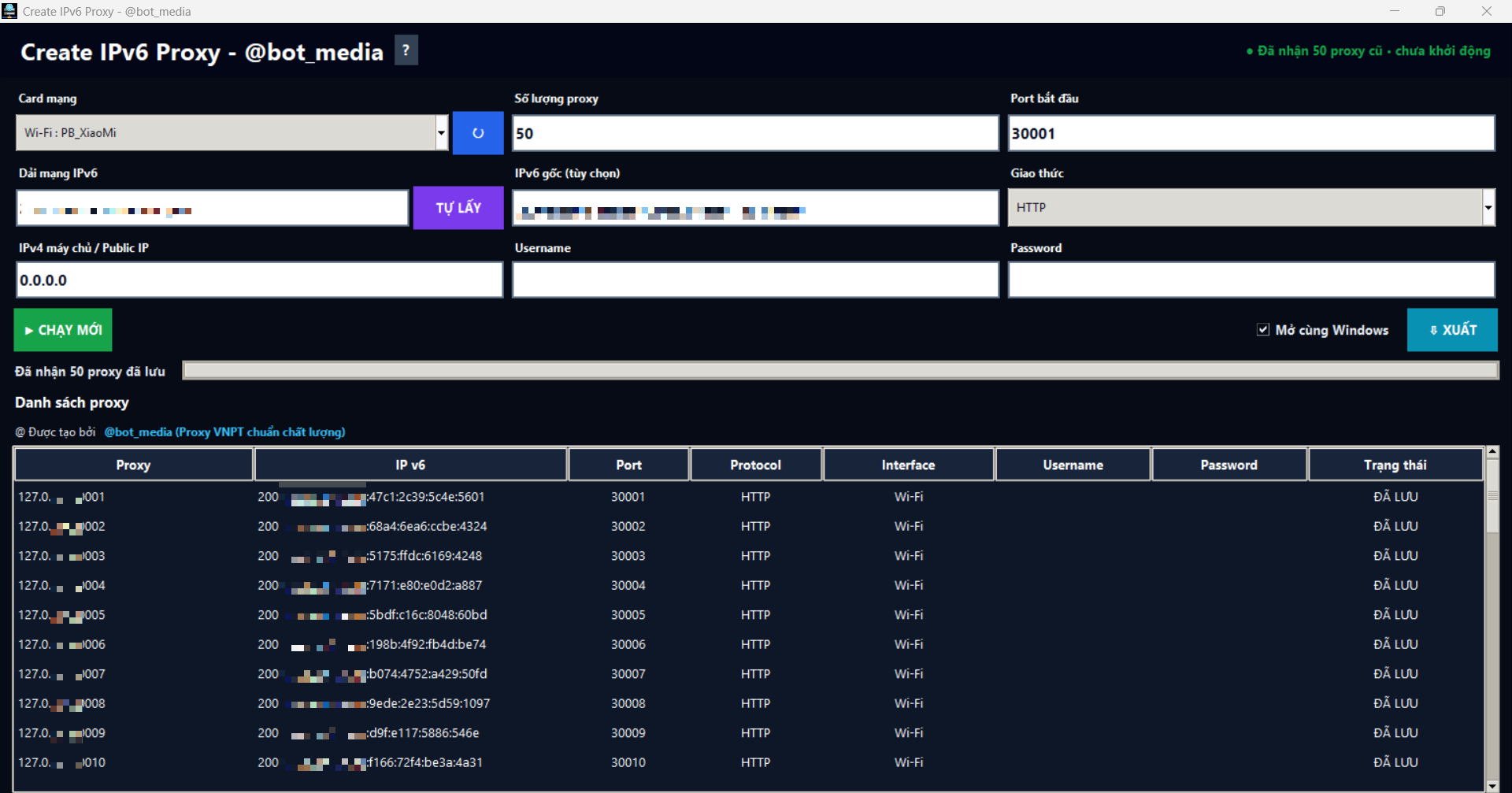Select the row with port 30001
This screenshot has height=793, width=1512.
click(x=749, y=497)
